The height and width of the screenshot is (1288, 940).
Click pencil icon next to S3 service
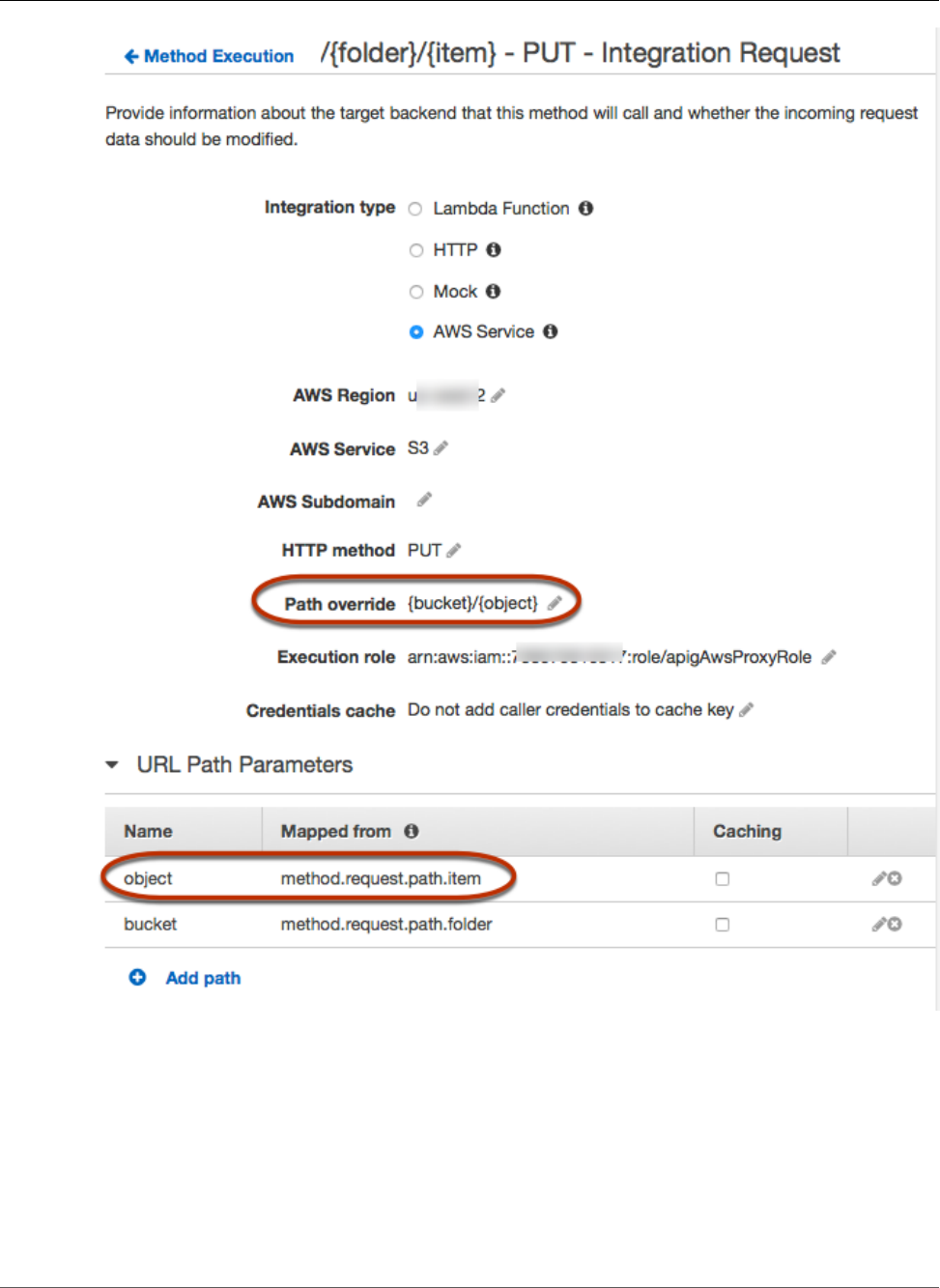click(x=442, y=448)
